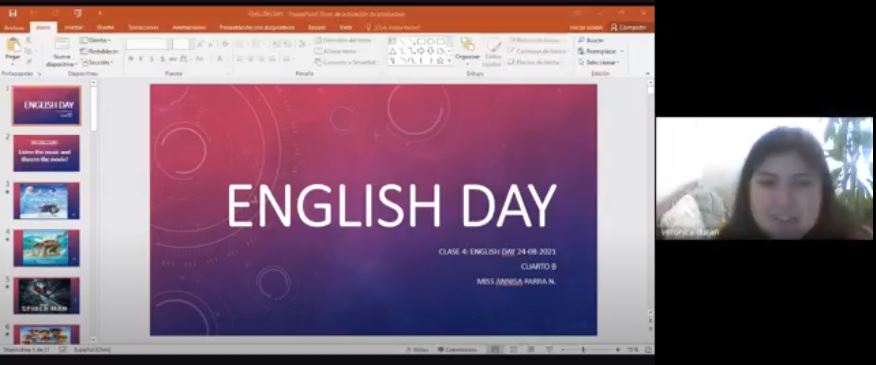
Task: Switch to the Animaciones tab
Action: 189,27
